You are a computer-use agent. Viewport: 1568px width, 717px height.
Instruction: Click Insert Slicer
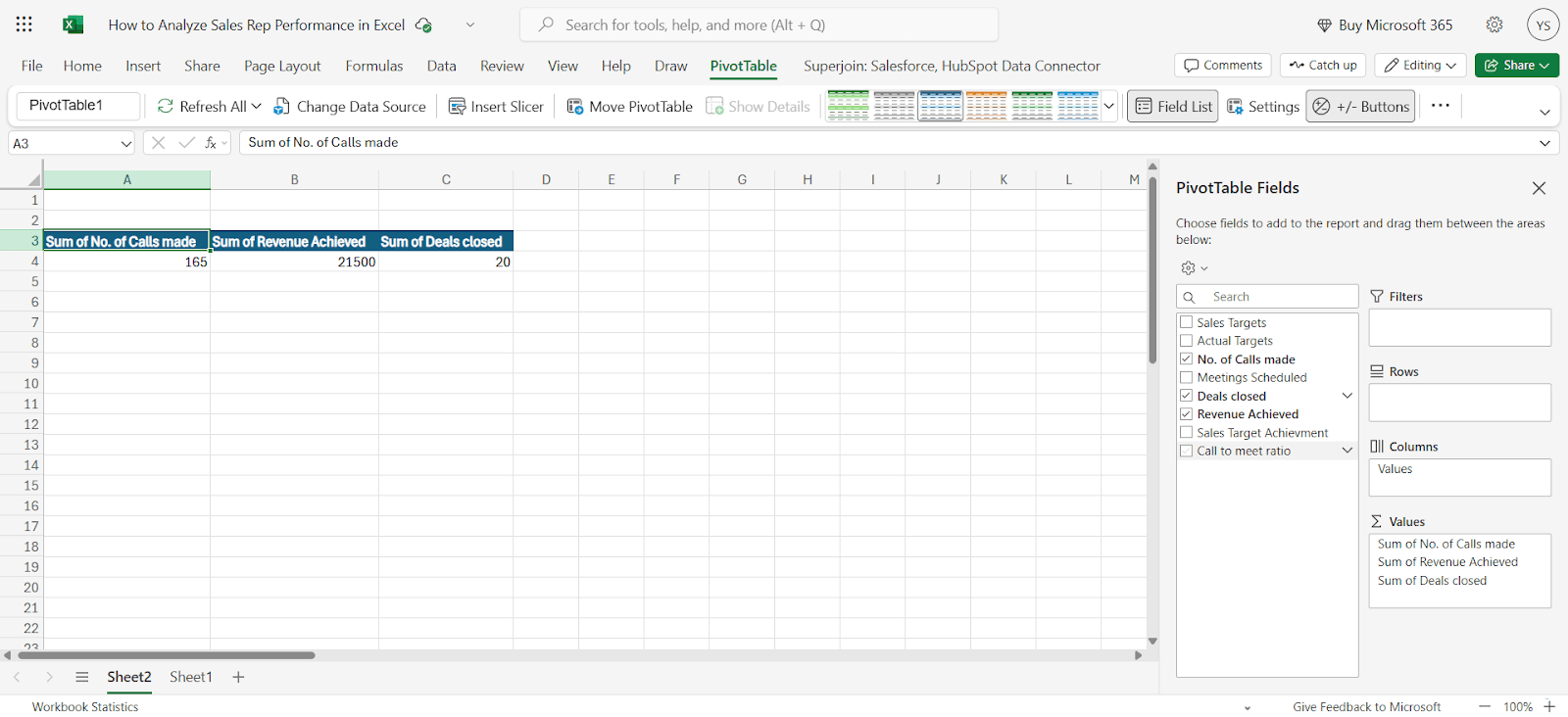click(x=496, y=106)
